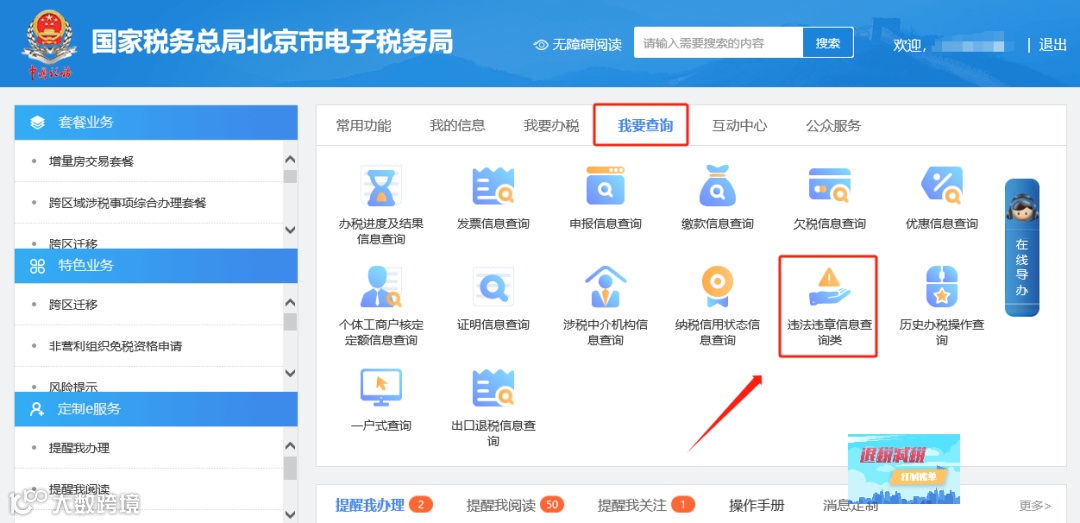Click the 国家税务总局北京市电子税务局 title

click(272, 42)
